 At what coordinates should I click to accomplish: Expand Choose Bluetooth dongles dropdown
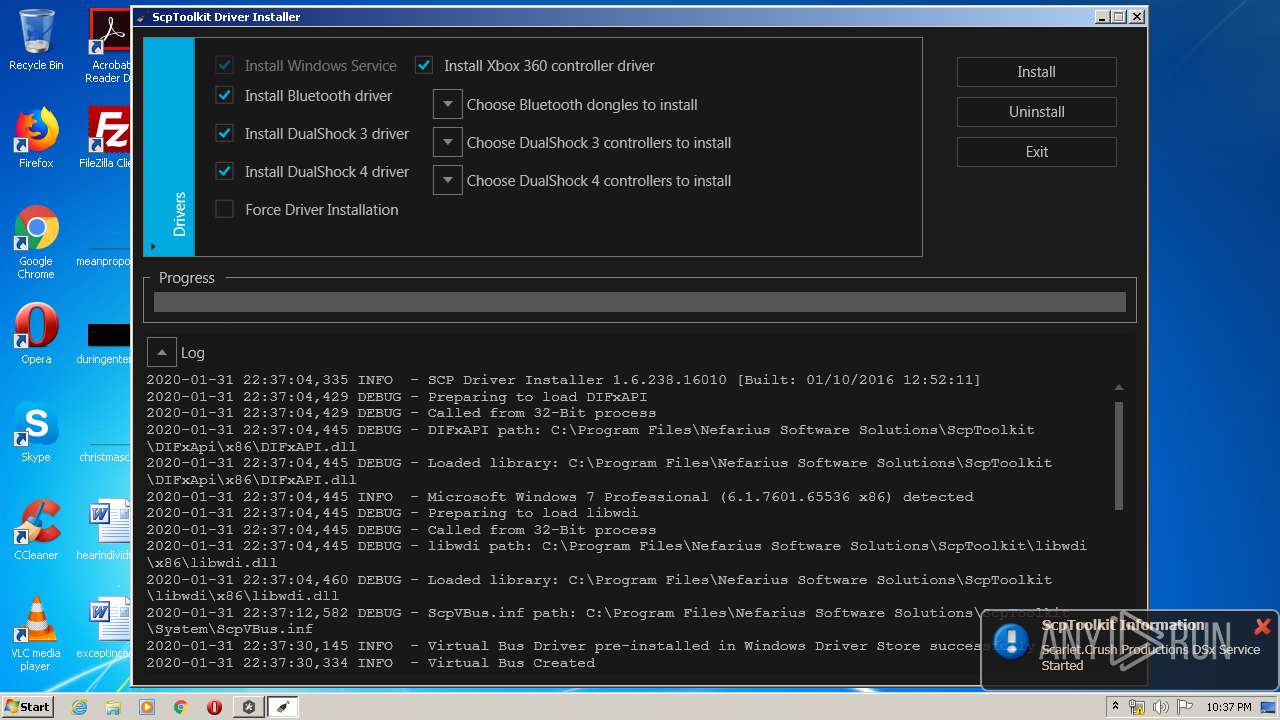447,105
